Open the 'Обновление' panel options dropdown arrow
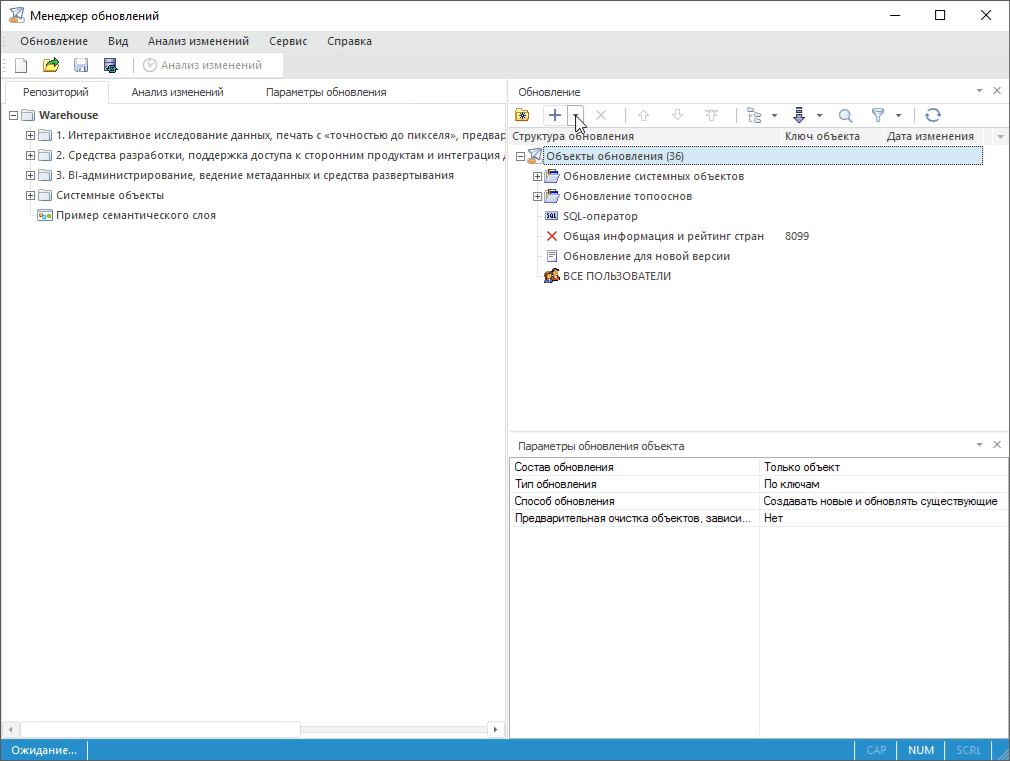Screen dimensions: 1010x761 click(x=979, y=91)
